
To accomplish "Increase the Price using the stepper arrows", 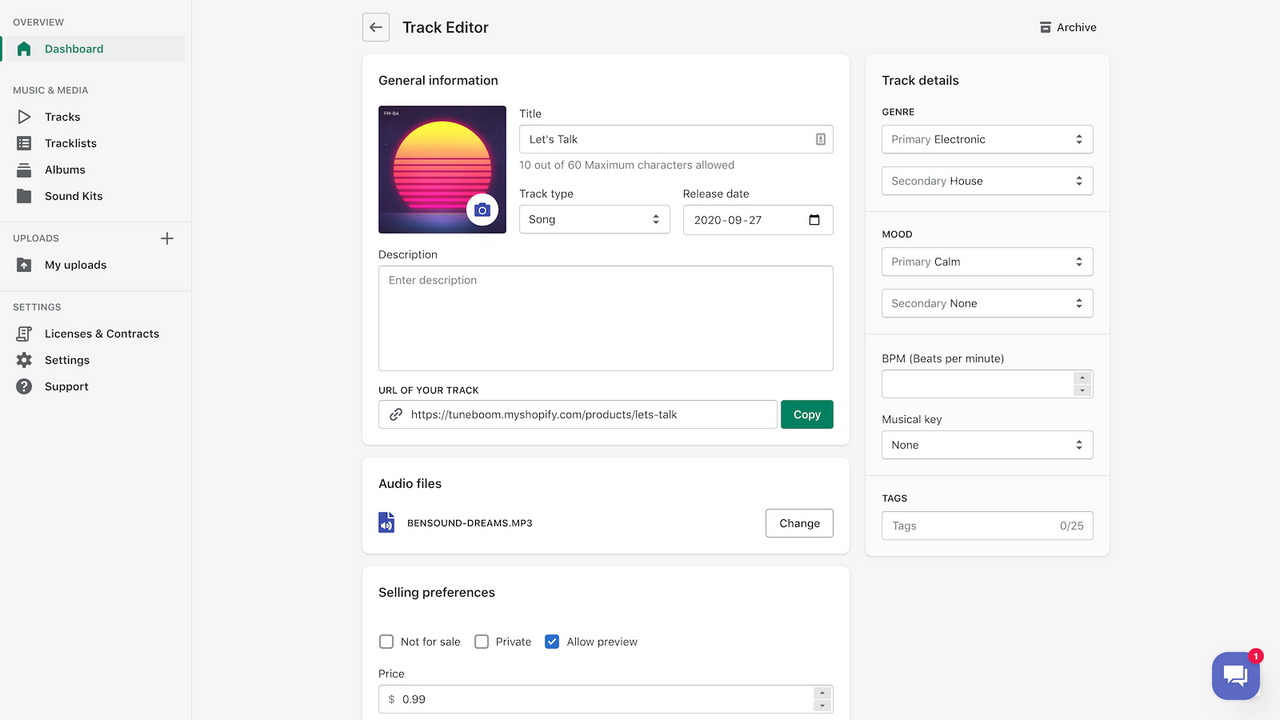I will click(x=822, y=694).
